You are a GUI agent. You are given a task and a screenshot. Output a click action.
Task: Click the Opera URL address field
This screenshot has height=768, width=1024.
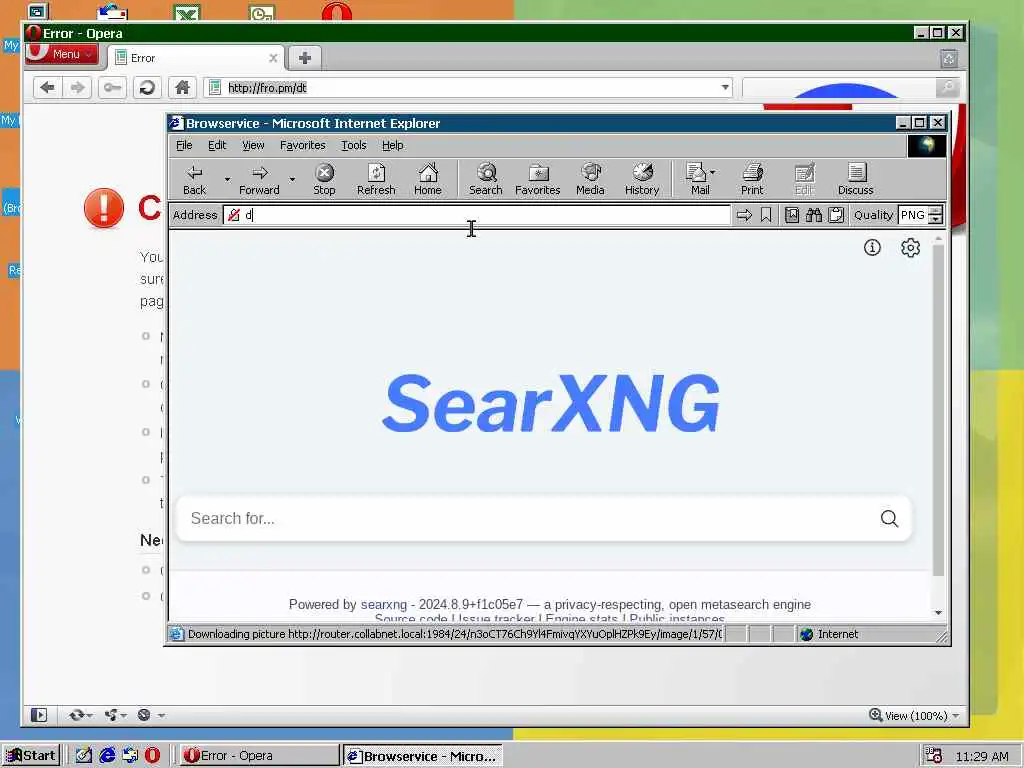(467, 88)
